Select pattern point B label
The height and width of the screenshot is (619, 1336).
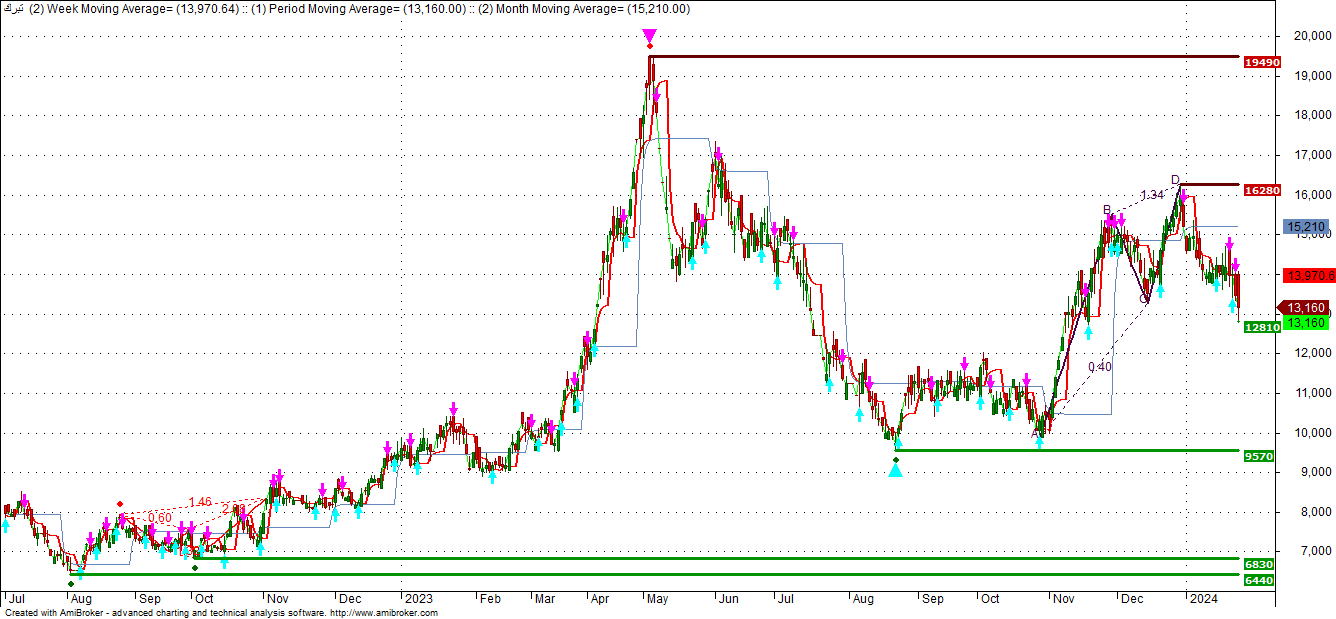point(1107,210)
